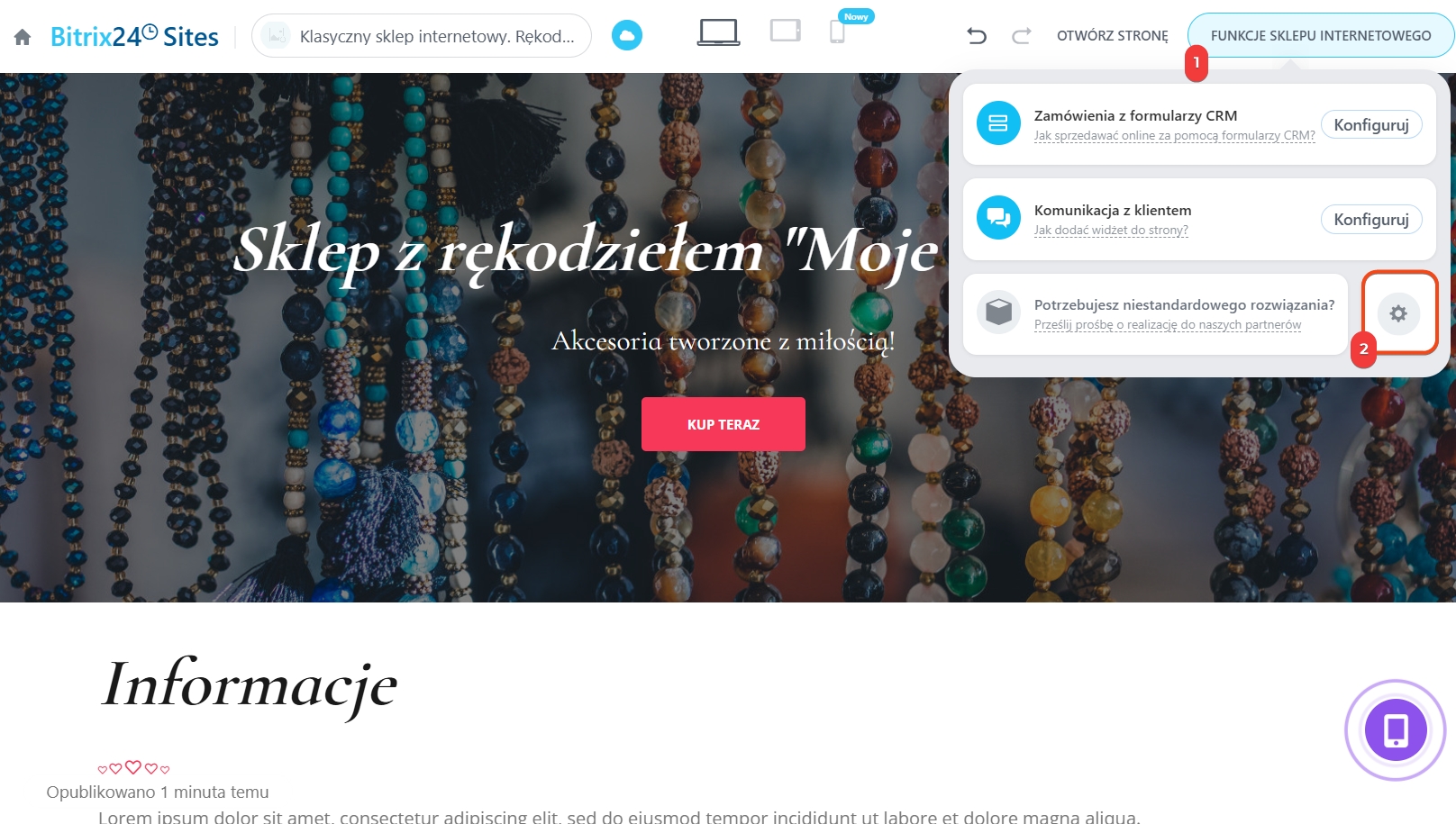Switch to tablet preview mode
This screenshot has width=1456, height=824.
pos(786,32)
